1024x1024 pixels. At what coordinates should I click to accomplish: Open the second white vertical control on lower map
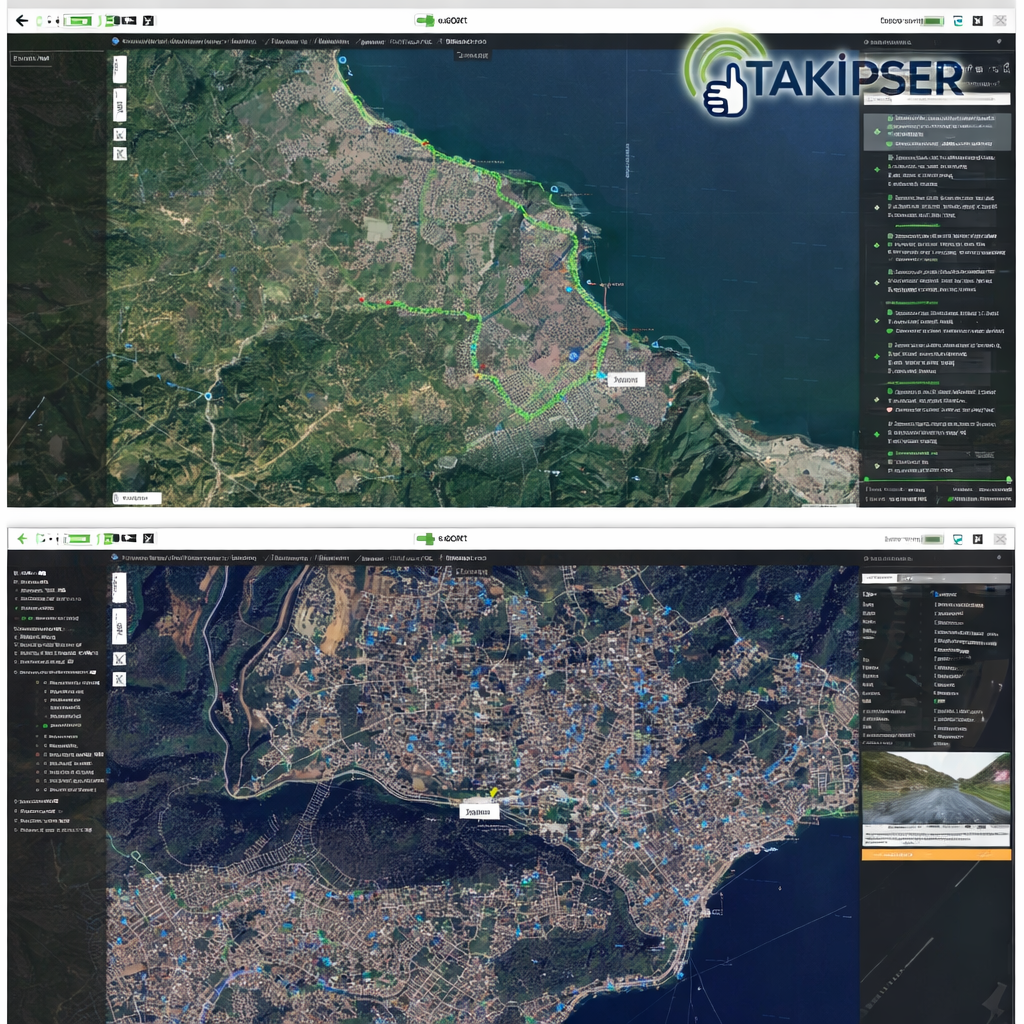pyautogui.click(x=119, y=625)
